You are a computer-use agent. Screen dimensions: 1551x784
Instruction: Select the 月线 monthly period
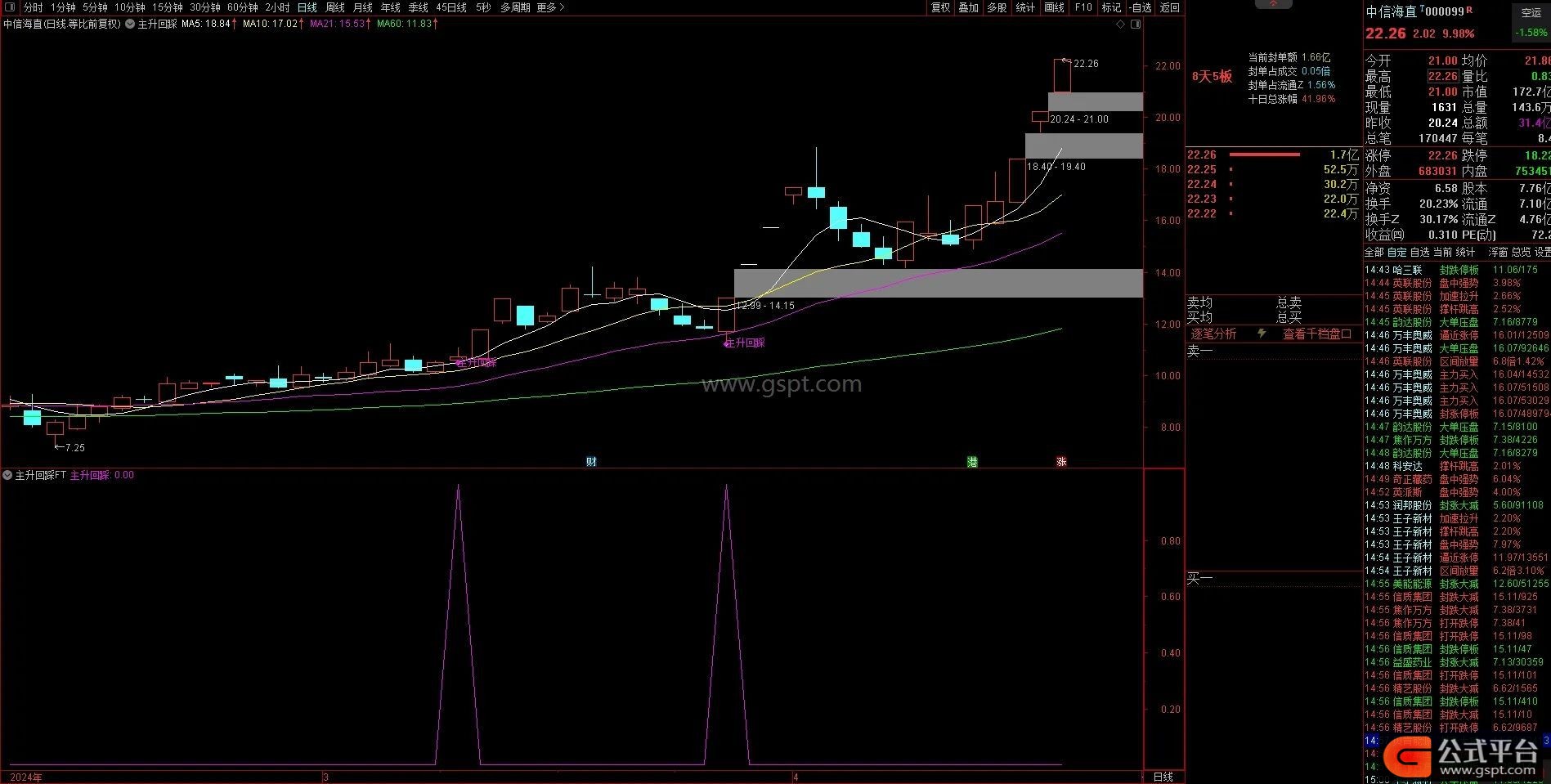pos(363,7)
